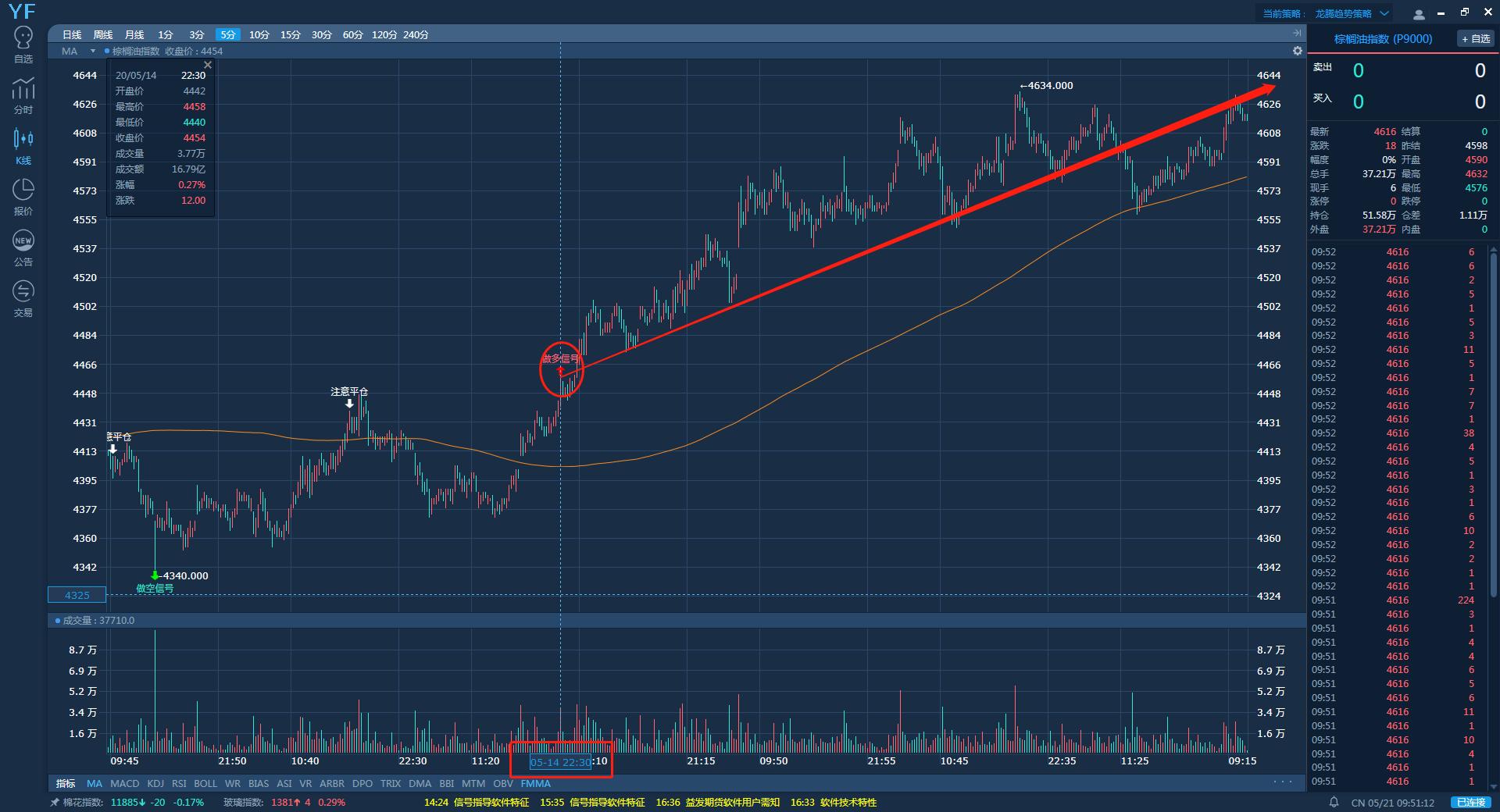Collapse the right quote panel arrow
Image resolution: width=1500 pixels, height=812 pixels.
tap(1298, 33)
